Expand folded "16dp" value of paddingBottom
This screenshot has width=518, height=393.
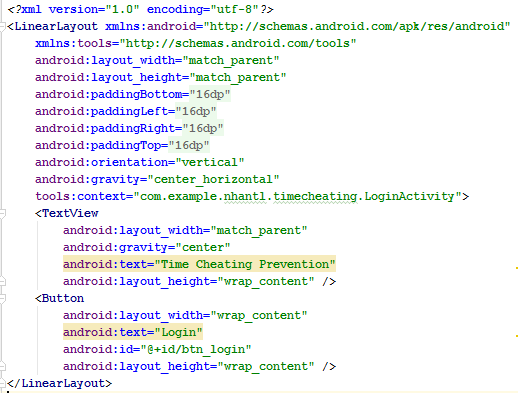(x=210, y=94)
